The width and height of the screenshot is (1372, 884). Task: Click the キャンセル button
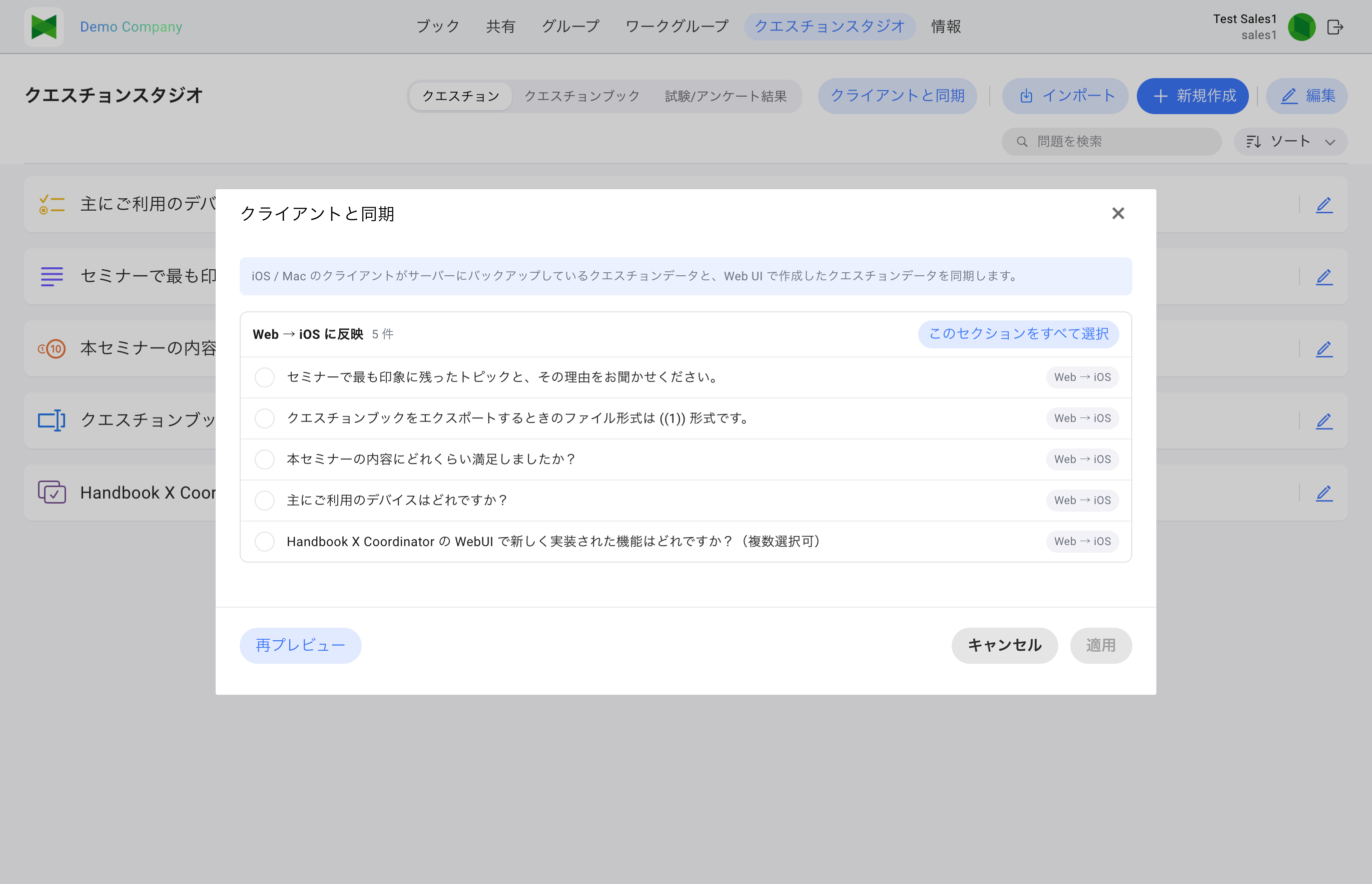[1005, 646]
